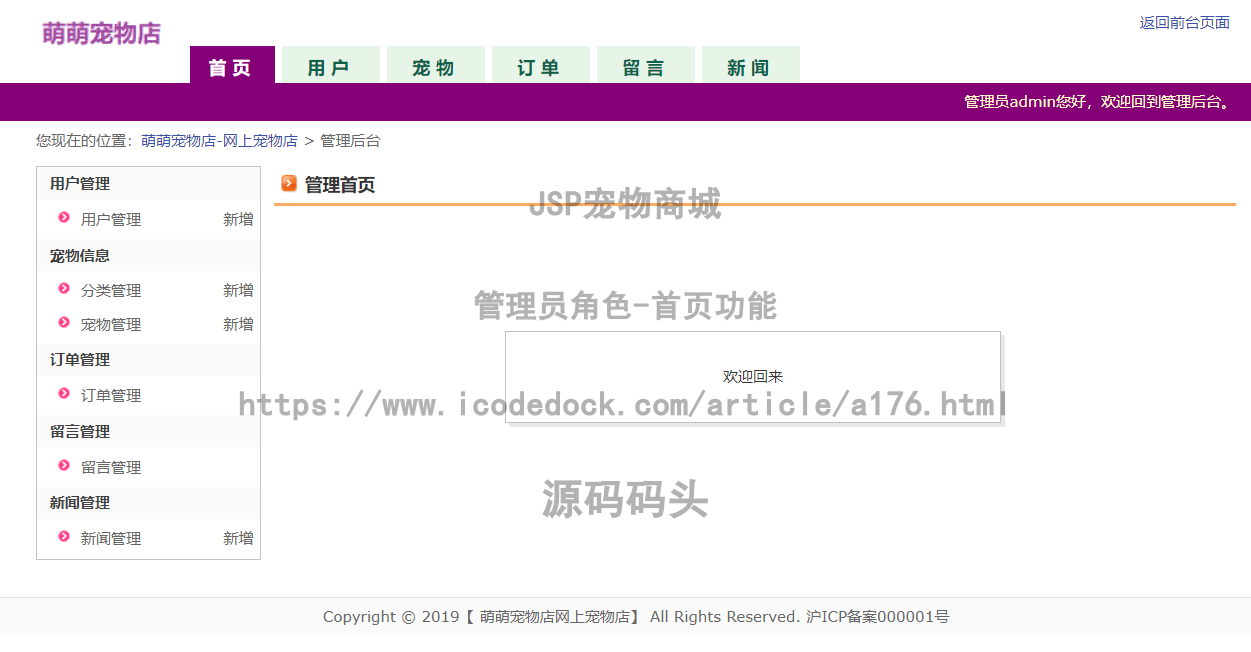
Task: Click 返回前台页面 link
Action: pos(1184,23)
